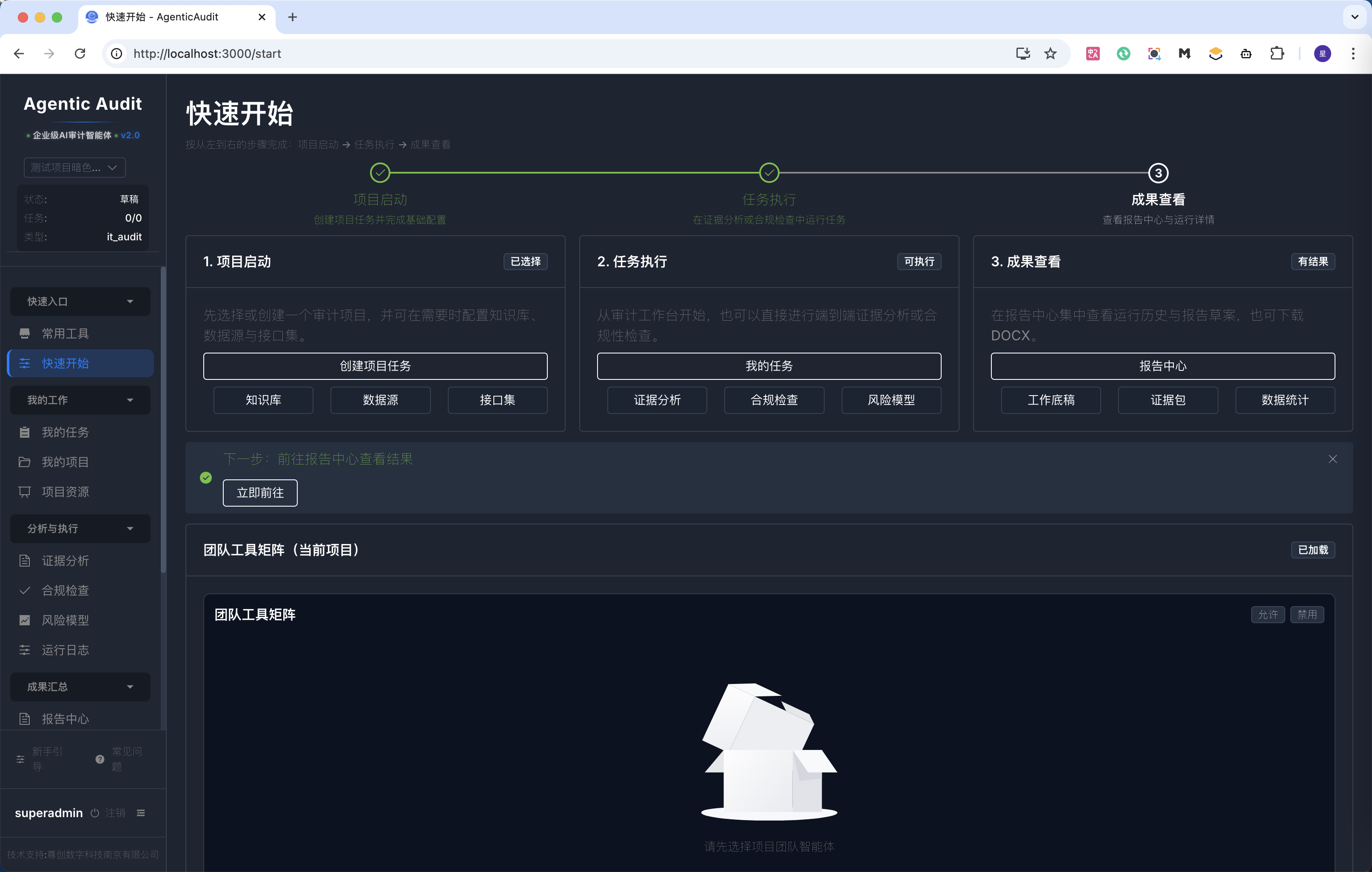Toggle the 禁用 tag in tool matrix
The image size is (1372, 872).
(1307, 614)
